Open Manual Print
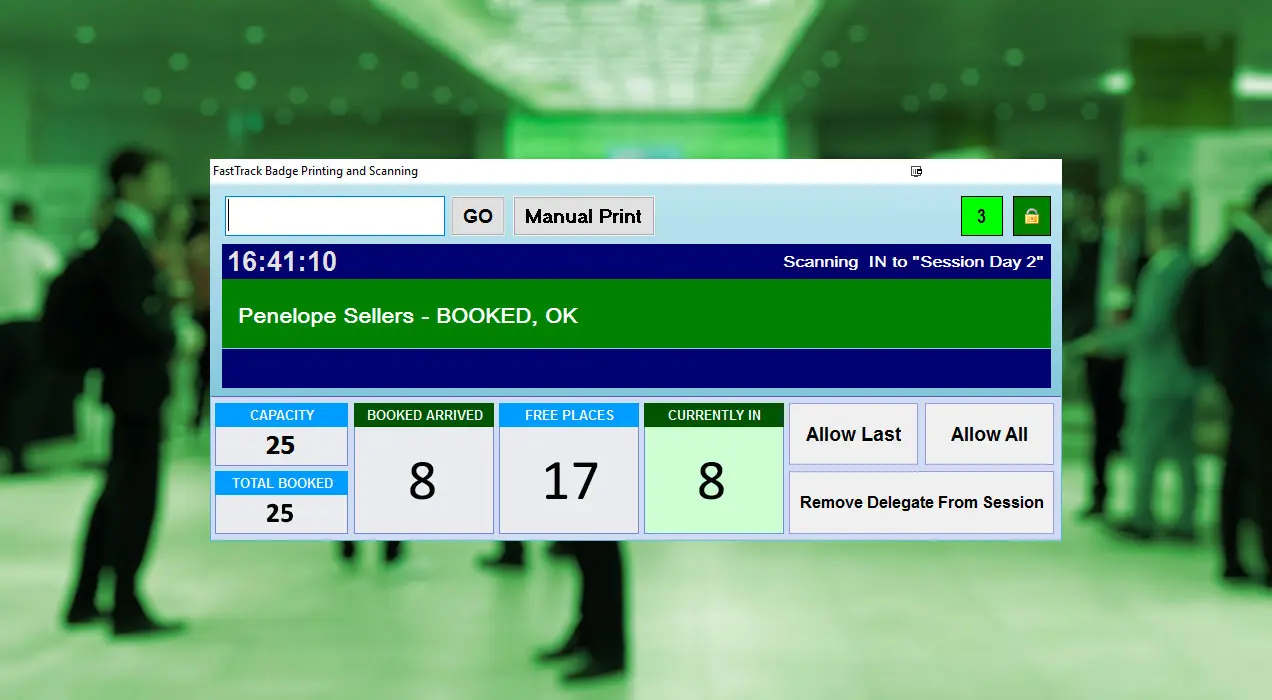 coord(583,215)
